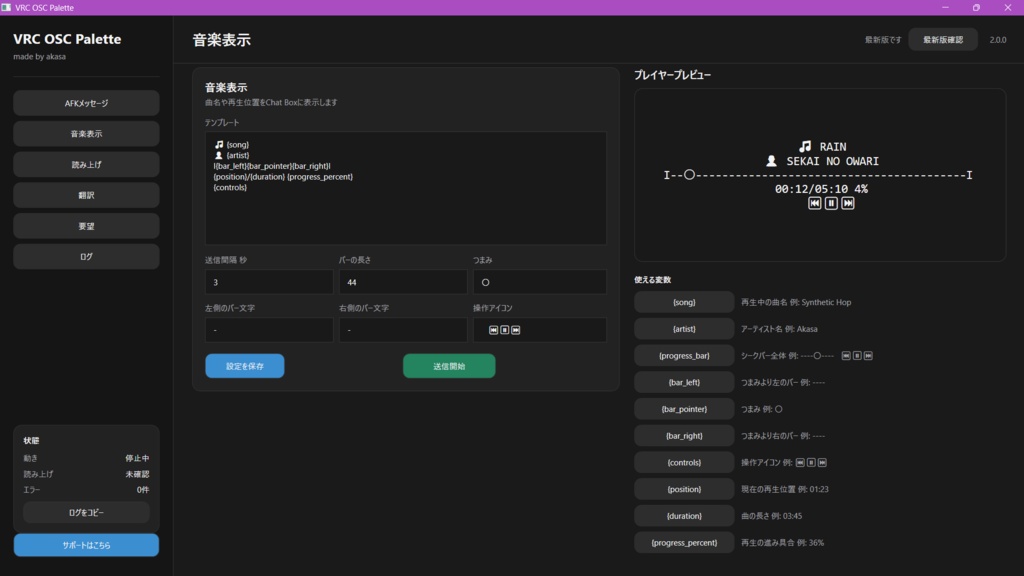Minimize the VRC OSC Palette window
The width and height of the screenshot is (1024, 576).
click(x=945, y=7)
